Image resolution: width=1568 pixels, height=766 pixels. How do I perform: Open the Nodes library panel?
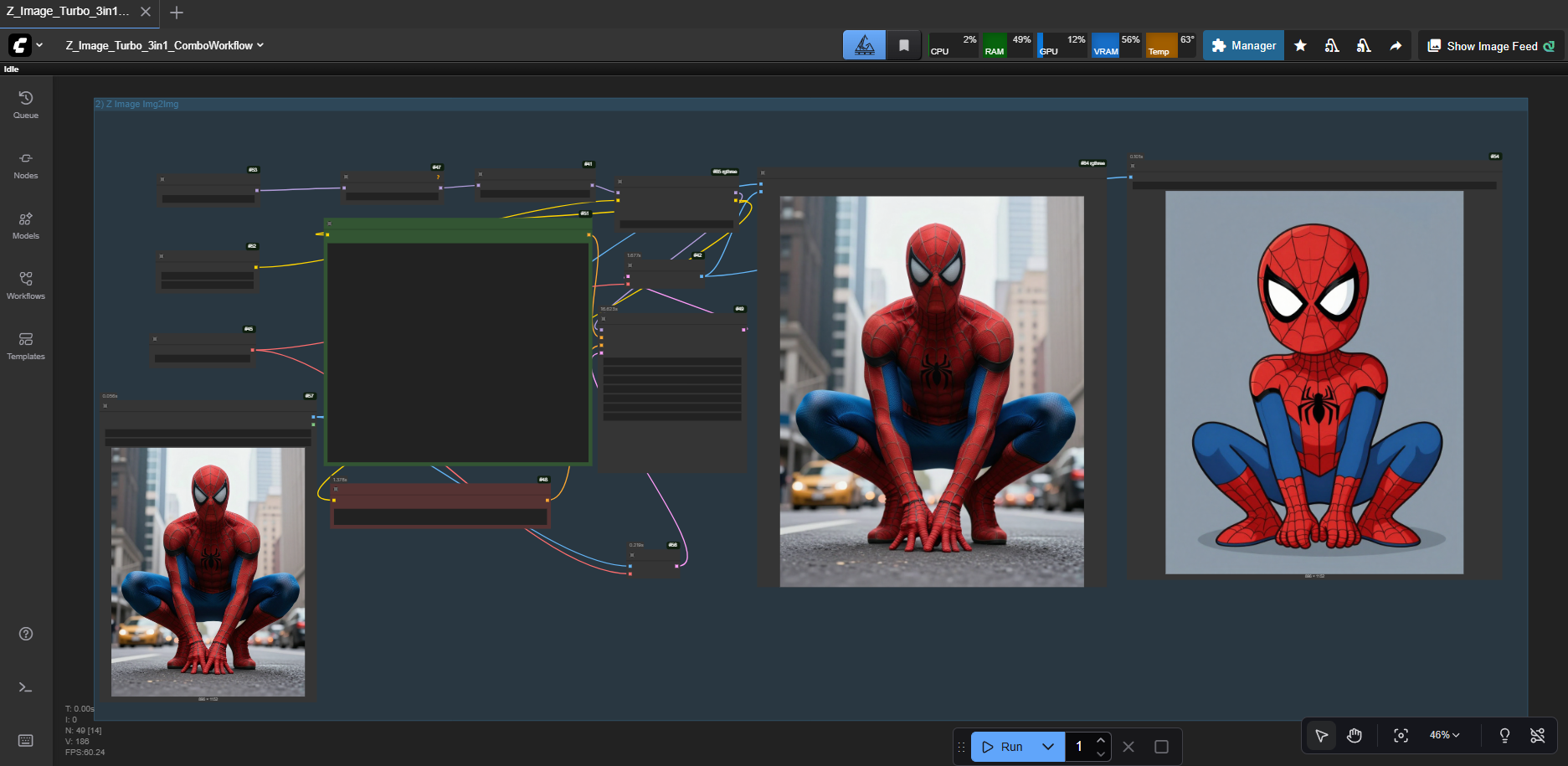point(26,166)
